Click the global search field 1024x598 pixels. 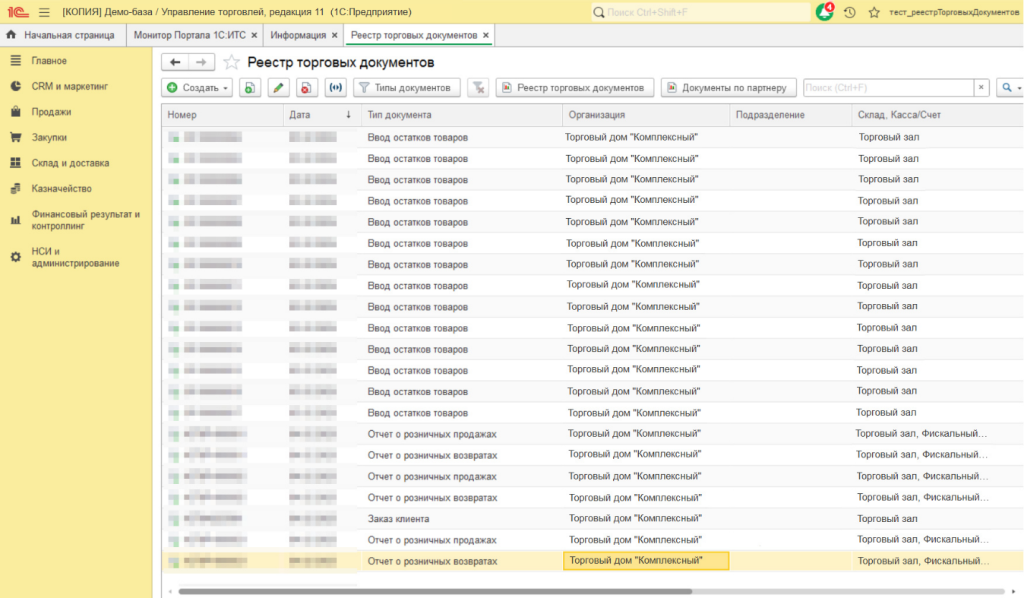(x=700, y=12)
